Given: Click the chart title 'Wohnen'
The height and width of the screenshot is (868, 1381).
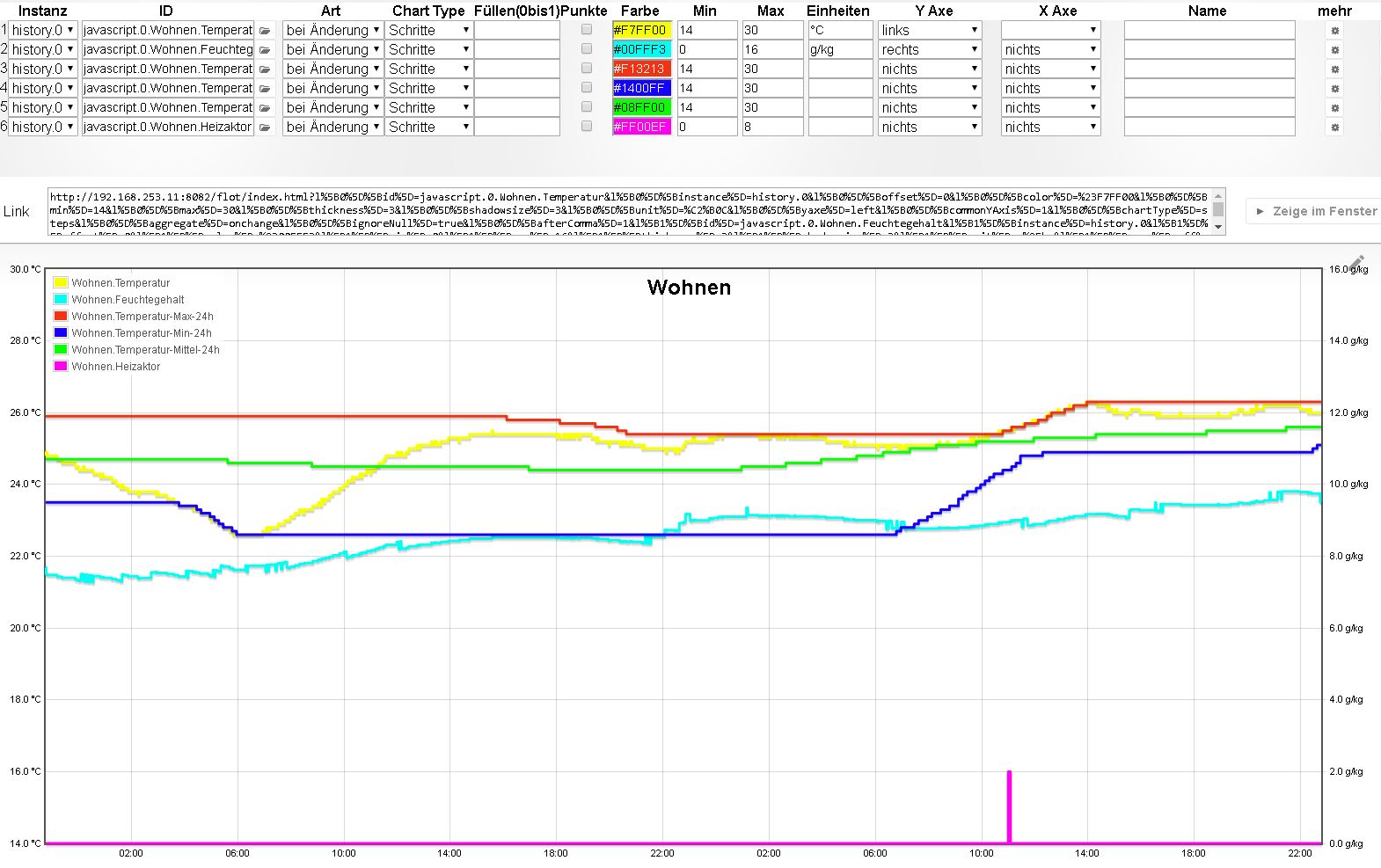Looking at the screenshot, I should coord(689,288).
